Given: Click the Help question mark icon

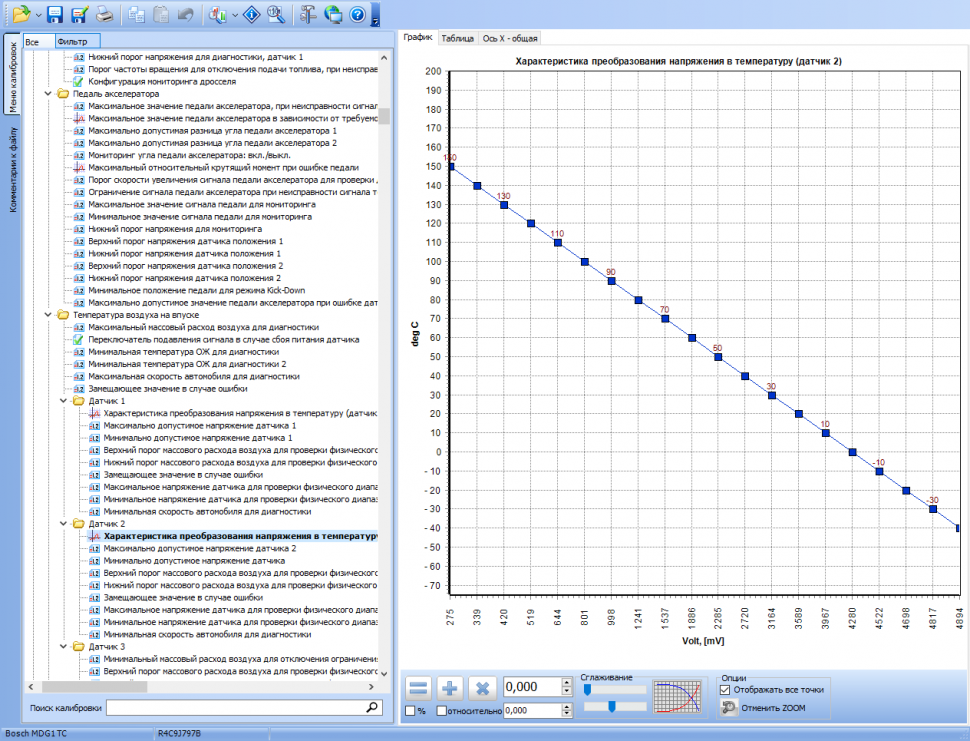Looking at the screenshot, I should click(x=357, y=14).
